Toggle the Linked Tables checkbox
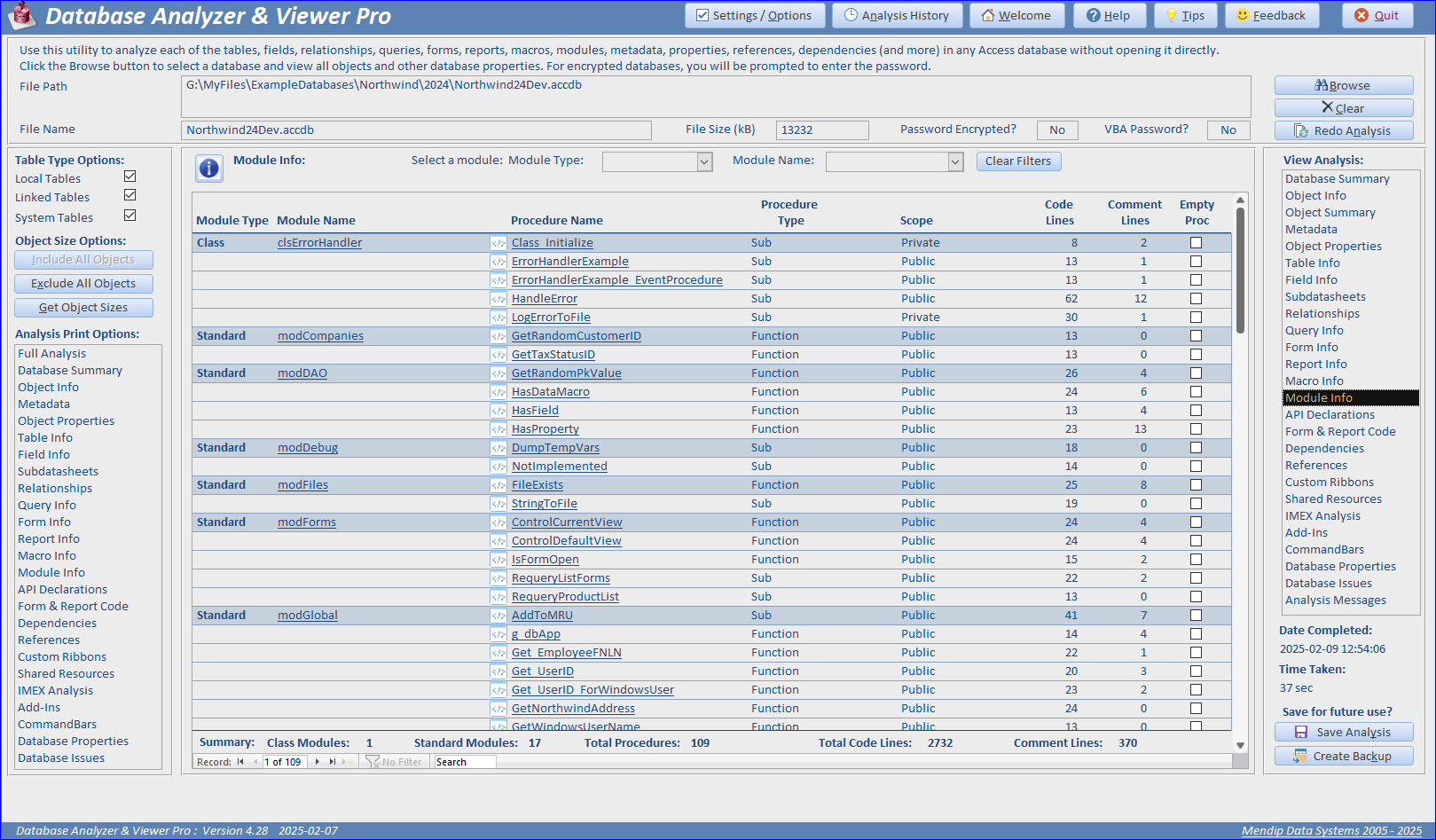Screen dimensions: 1436x840 click(x=130, y=195)
